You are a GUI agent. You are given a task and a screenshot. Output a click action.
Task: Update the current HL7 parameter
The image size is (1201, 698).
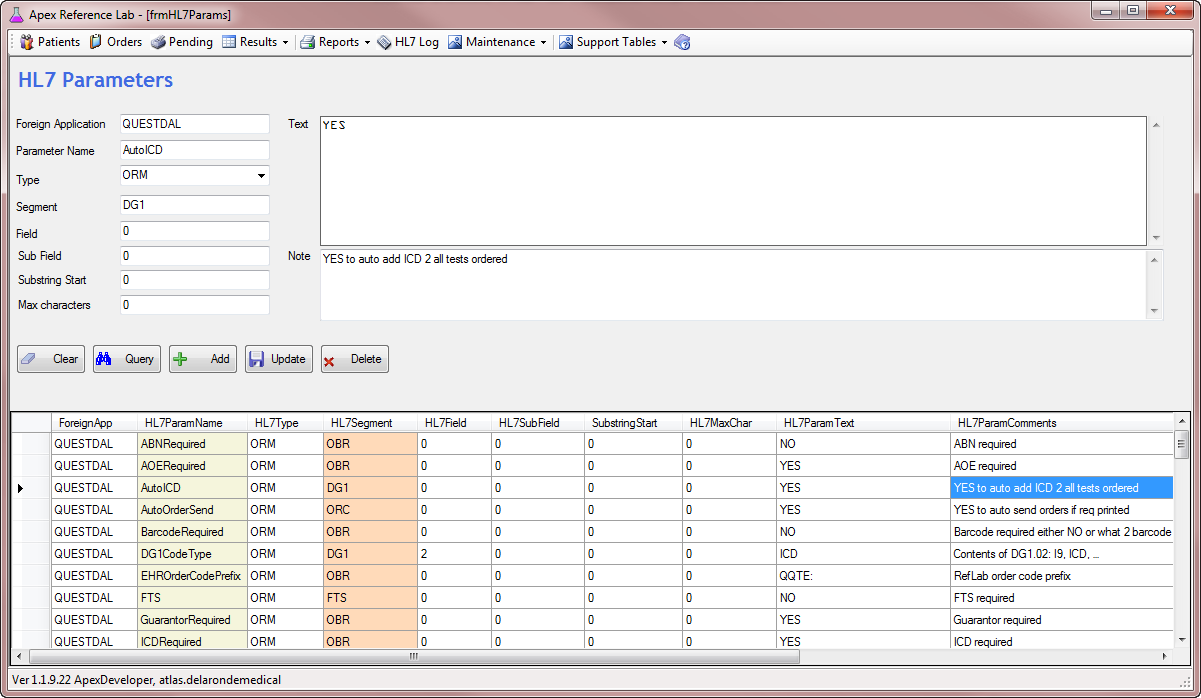pos(279,359)
